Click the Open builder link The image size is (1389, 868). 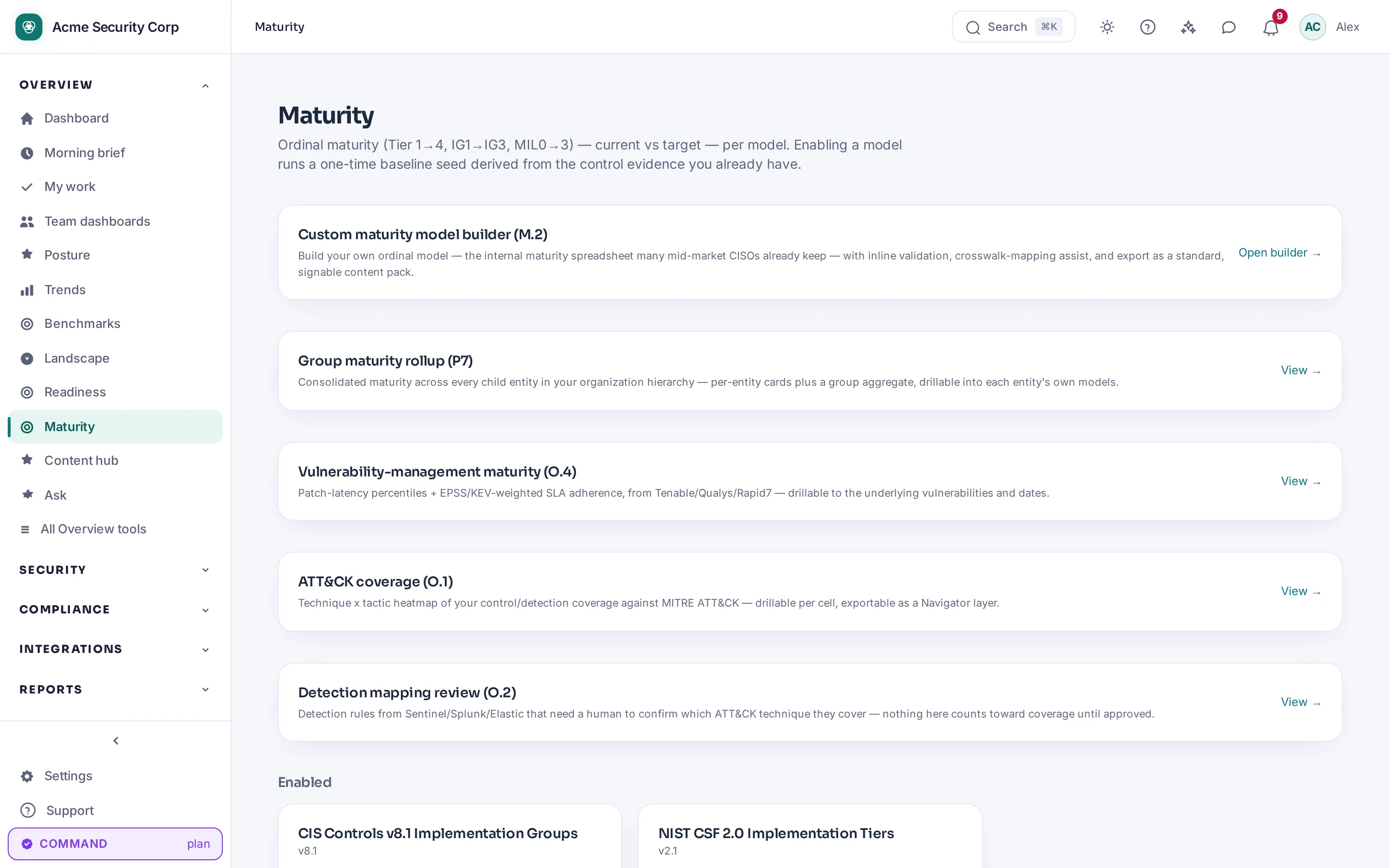click(1280, 253)
